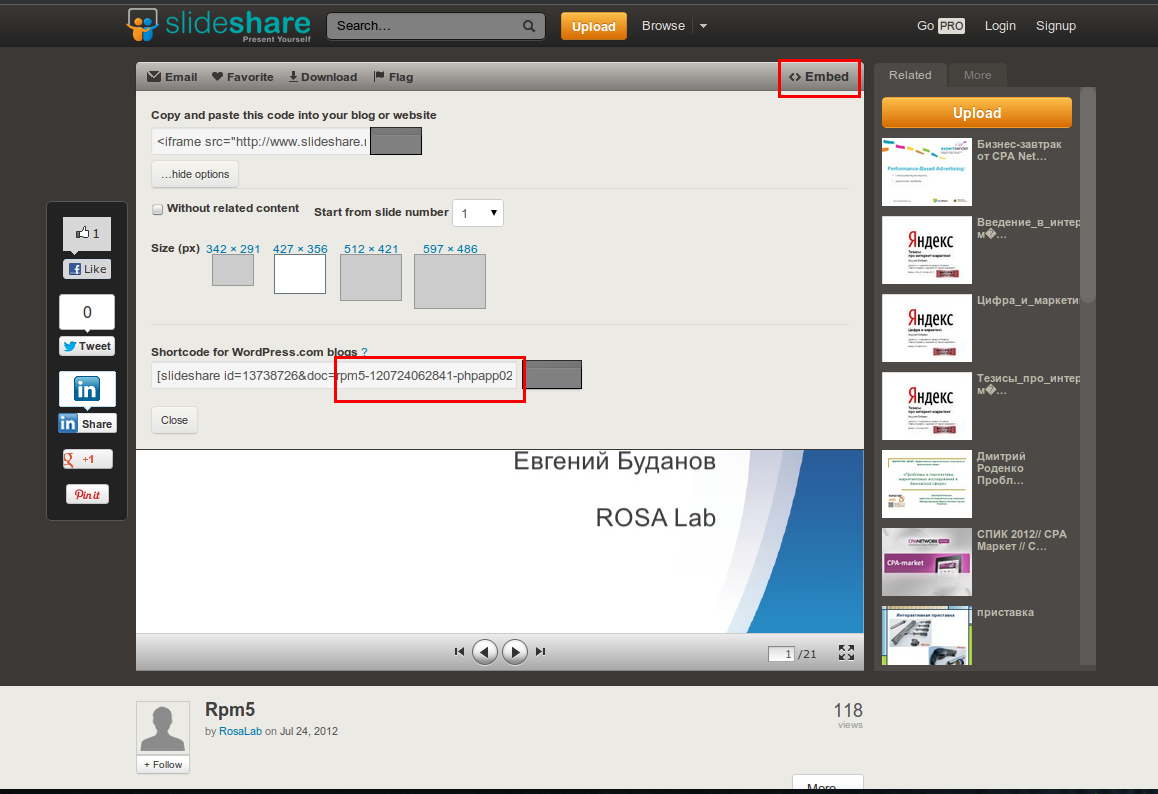Select size 427 × 356
This screenshot has height=794, width=1158.
300,249
